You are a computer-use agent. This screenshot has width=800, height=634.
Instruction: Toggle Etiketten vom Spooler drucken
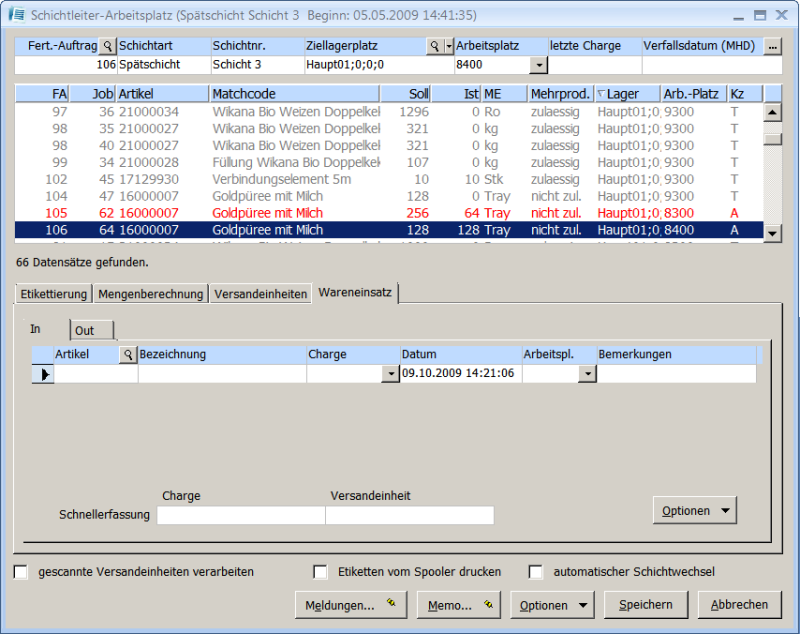(x=320, y=572)
